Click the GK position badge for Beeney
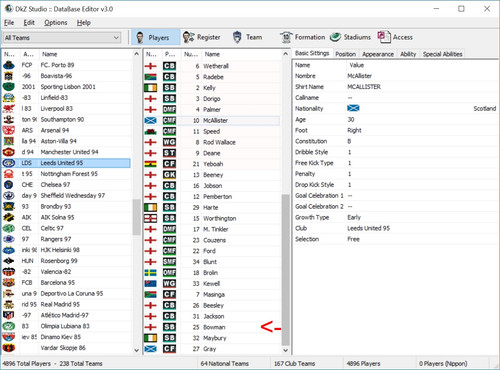 coord(169,175)
